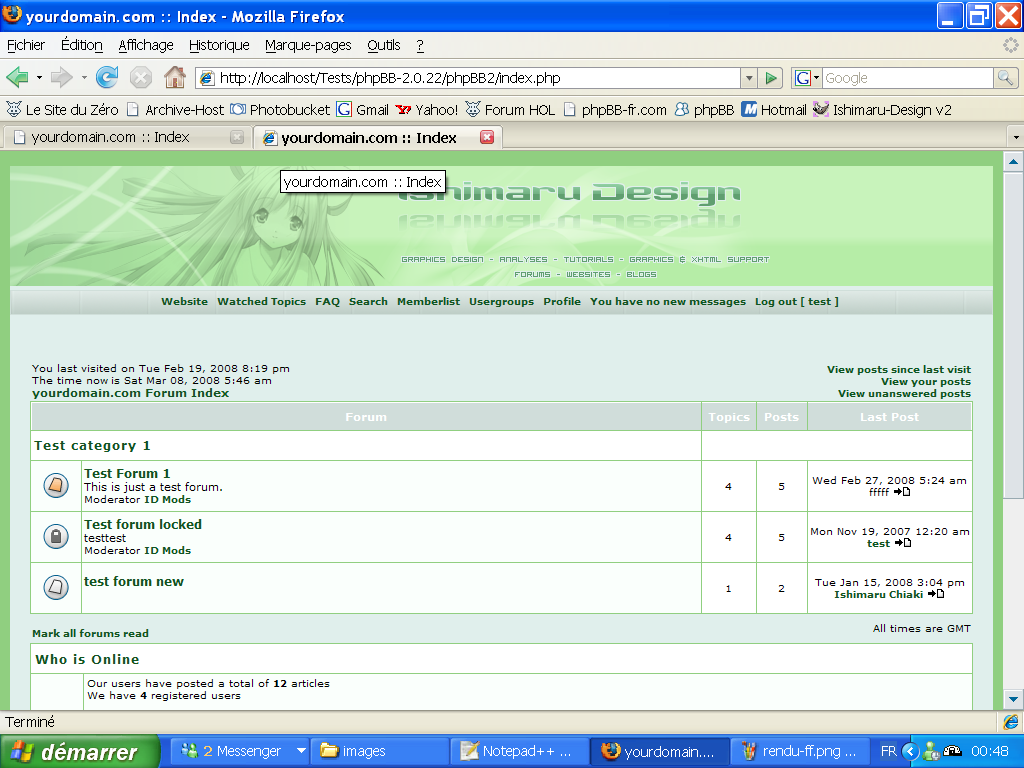Image resolution: width=1024 pixels, height=768 pixels.
Task: Expand the Messenger taskbar group arrow
Action: (x=301, y=751)
